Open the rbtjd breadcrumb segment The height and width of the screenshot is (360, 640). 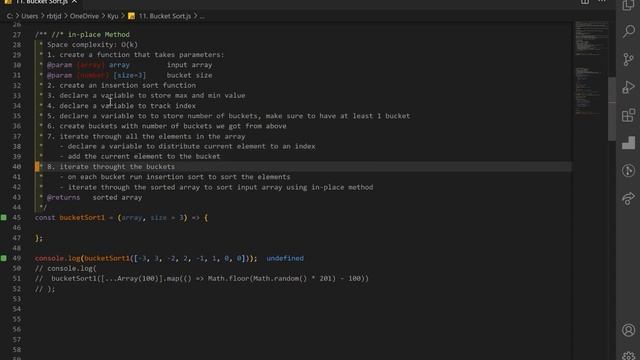coord(54,16)
